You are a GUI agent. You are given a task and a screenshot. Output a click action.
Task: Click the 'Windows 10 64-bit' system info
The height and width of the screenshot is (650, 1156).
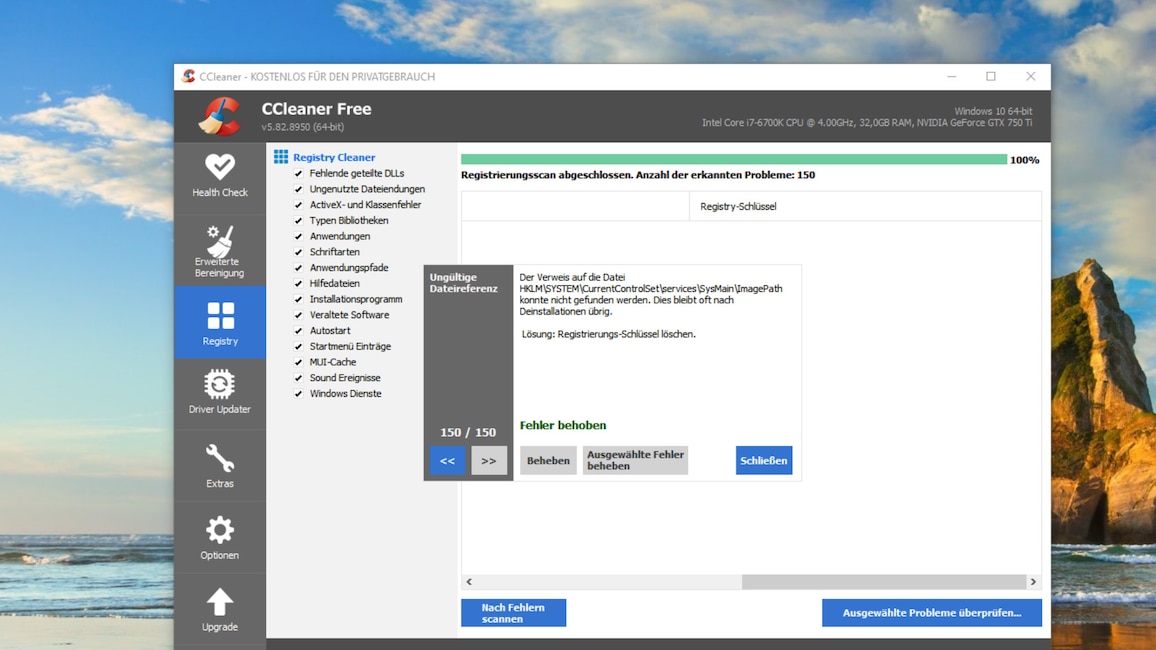[993, 111]
